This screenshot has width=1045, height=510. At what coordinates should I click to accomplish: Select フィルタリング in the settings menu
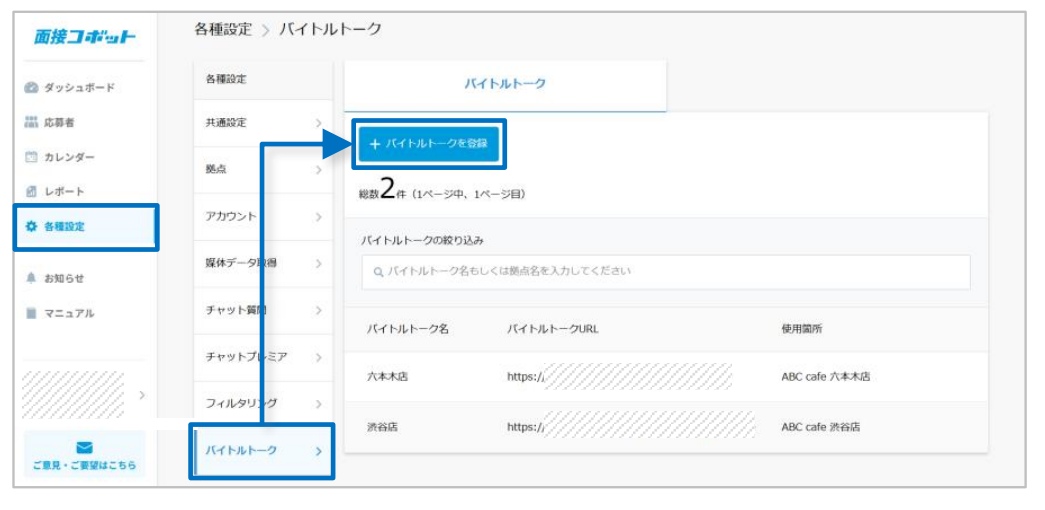pyautogui.click(x=263, y=404)
